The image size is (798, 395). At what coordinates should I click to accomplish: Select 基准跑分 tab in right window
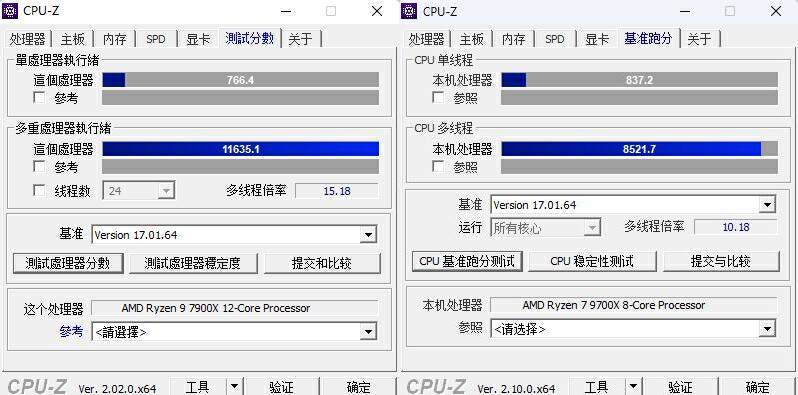(649, 38)
